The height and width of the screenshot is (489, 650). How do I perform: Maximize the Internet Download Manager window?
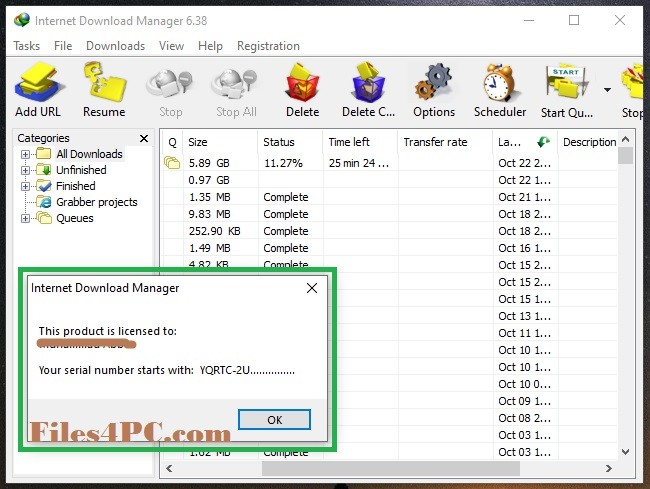574,20
